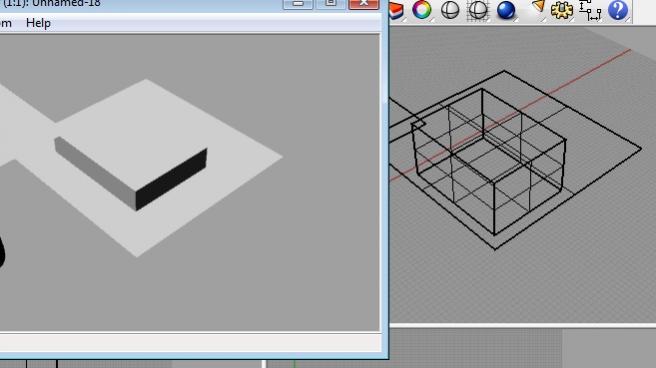Click the rendered box's dark front face
The width and height of the screenshot is (656, 368).
(x=171, y=179)
